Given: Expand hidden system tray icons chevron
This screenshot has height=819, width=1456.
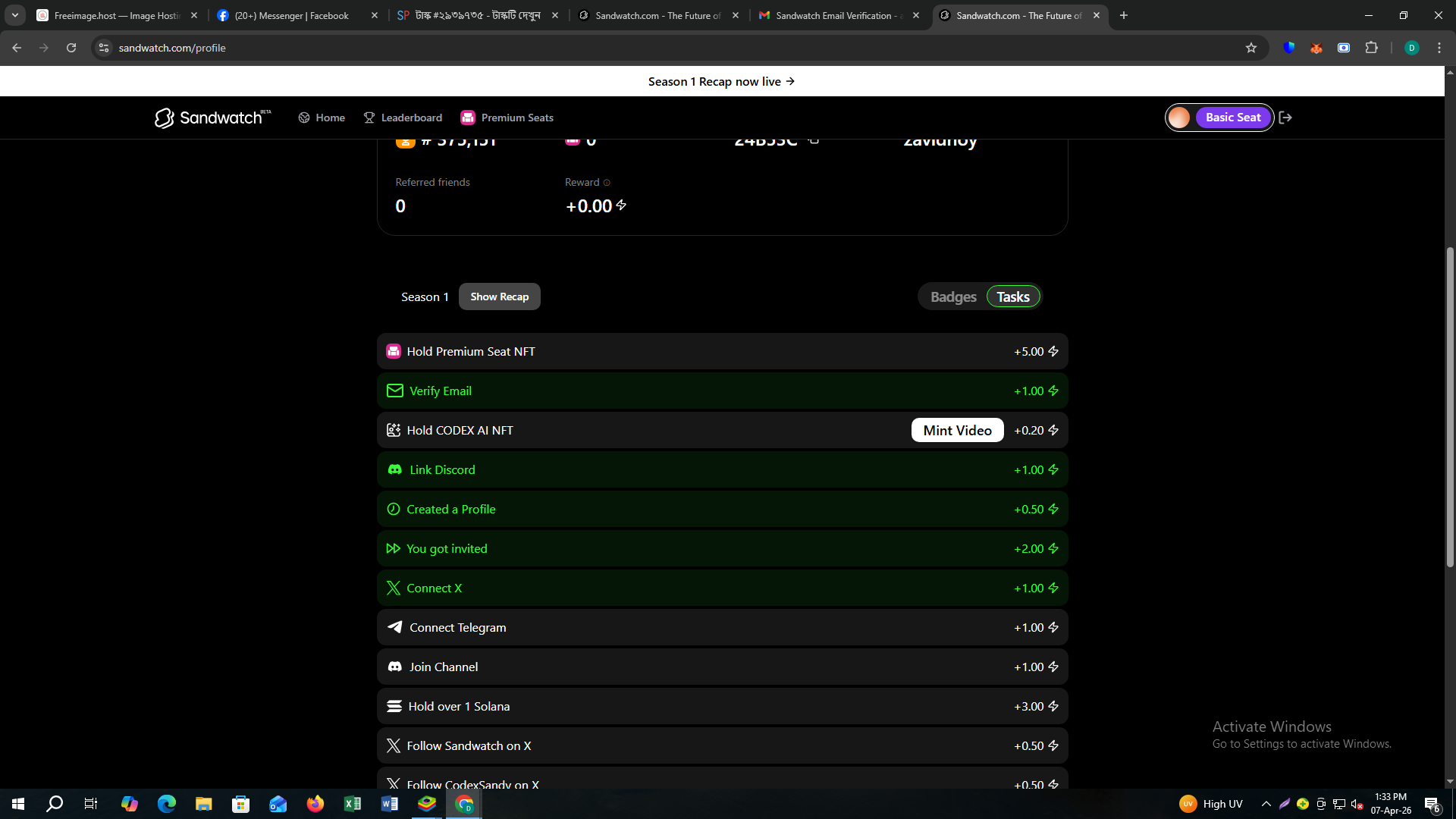Looking at the screenshot, I should [x=1266, y=804].
